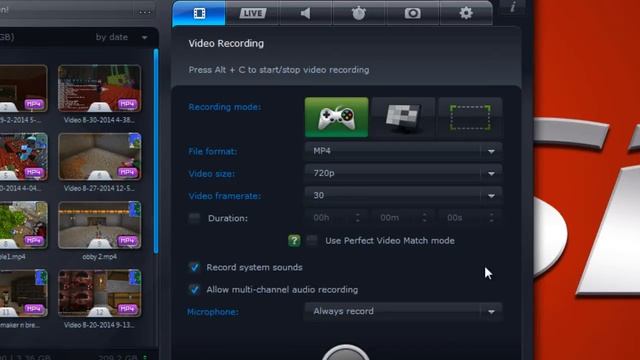This screenshot has width=640, height=360.
Task: Open the screenshot camera tab
Action: coord(412,13)
